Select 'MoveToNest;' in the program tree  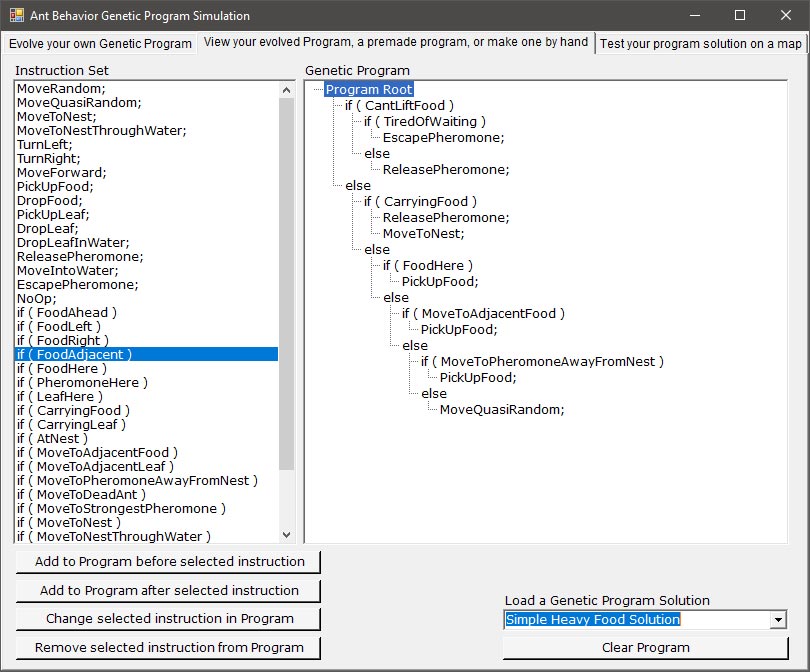coord(424,233)
